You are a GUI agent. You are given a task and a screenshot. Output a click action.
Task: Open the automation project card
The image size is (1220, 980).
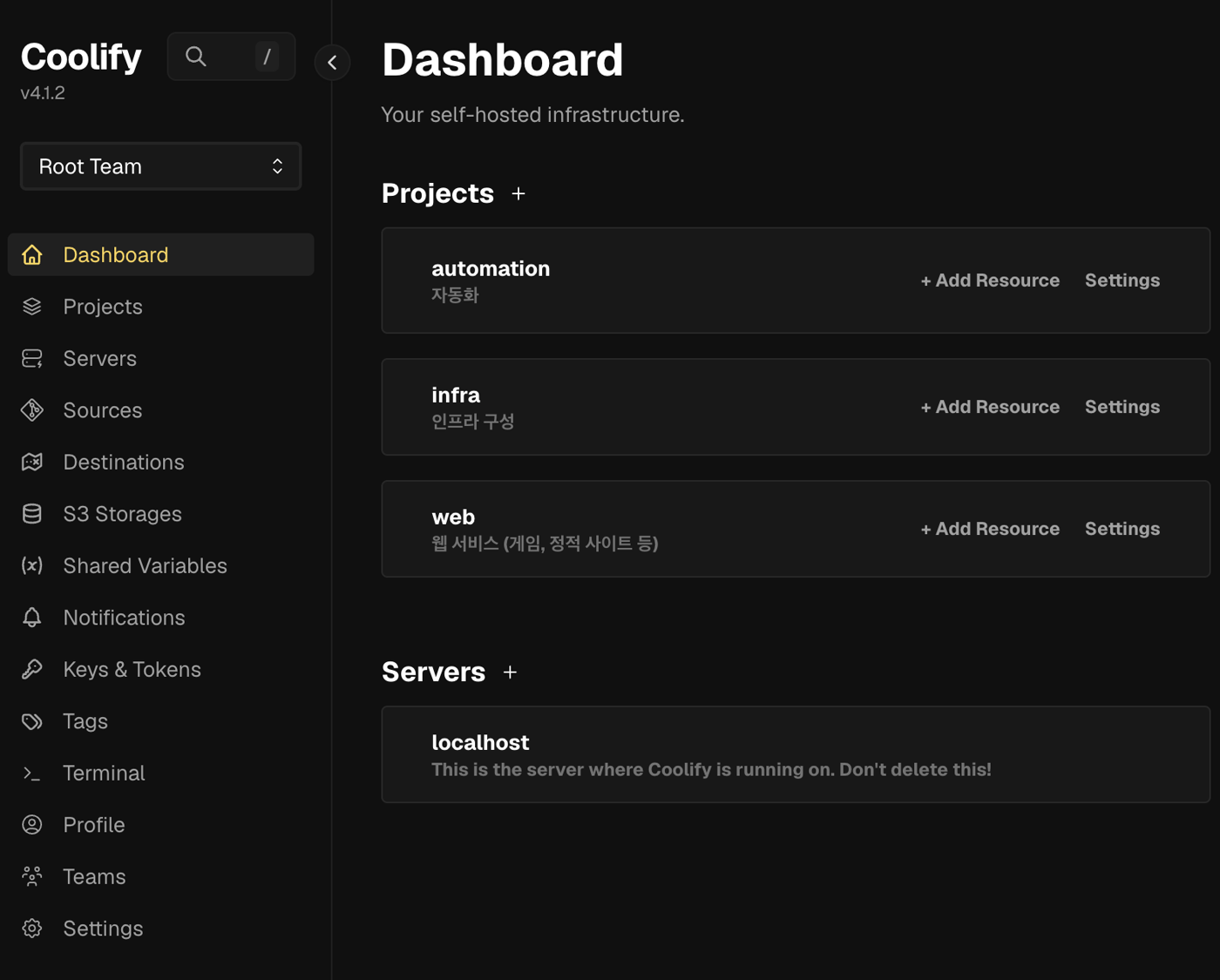coord(796,280)
